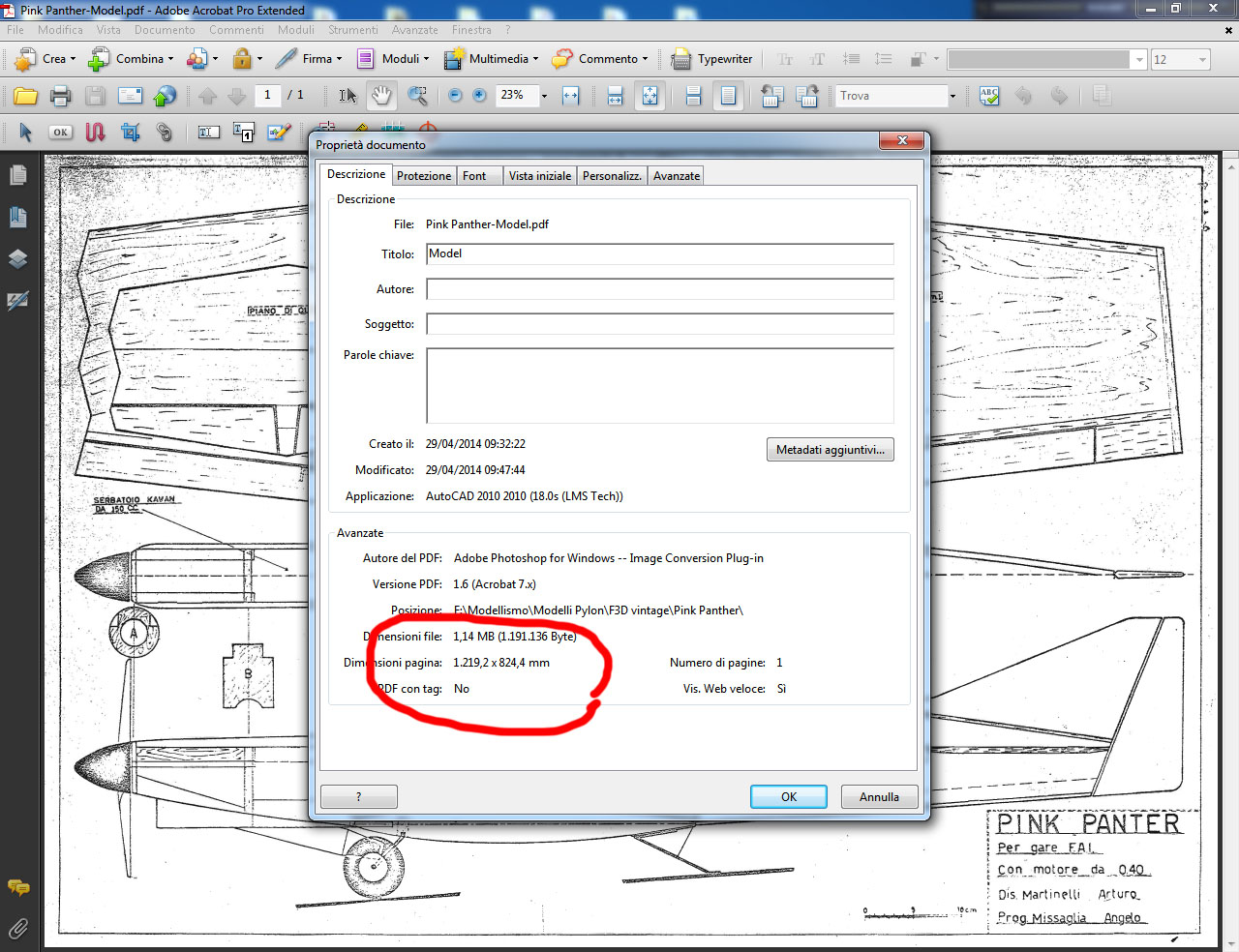Open the Trova search options arrow
This screenshot has width=1239, height=952.
(952, 96)
